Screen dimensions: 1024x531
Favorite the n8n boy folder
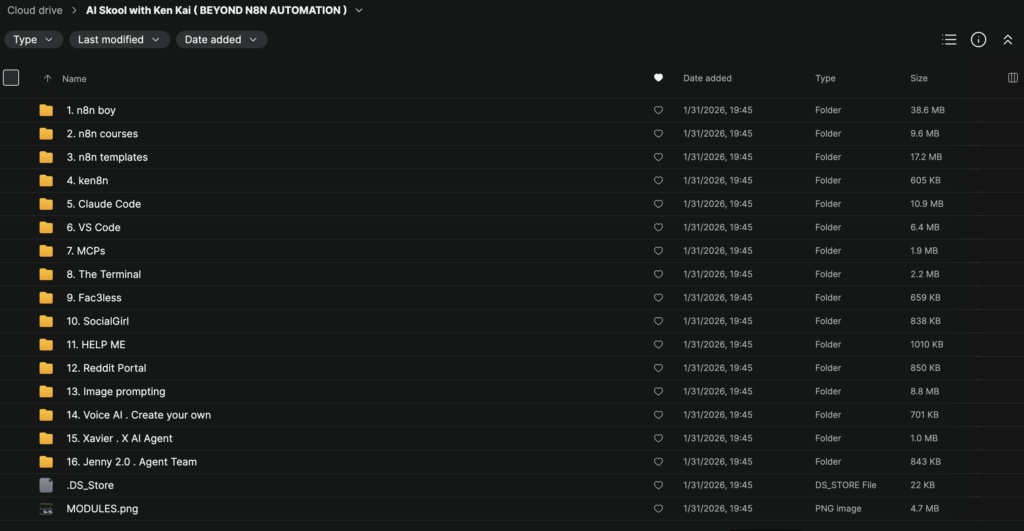coord(658,110)
